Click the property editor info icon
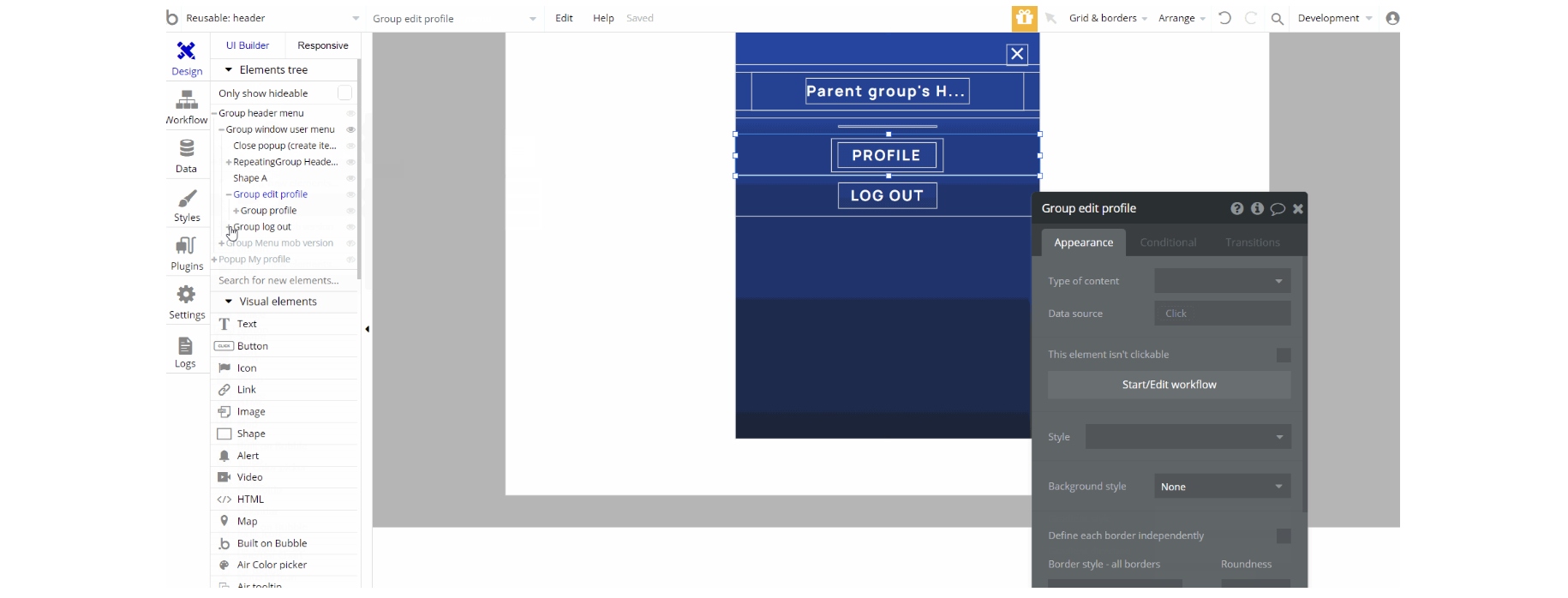Image resolution: width=1568 pixels, height=598 pixels. pyautogui.click(x=1257, y=208)
